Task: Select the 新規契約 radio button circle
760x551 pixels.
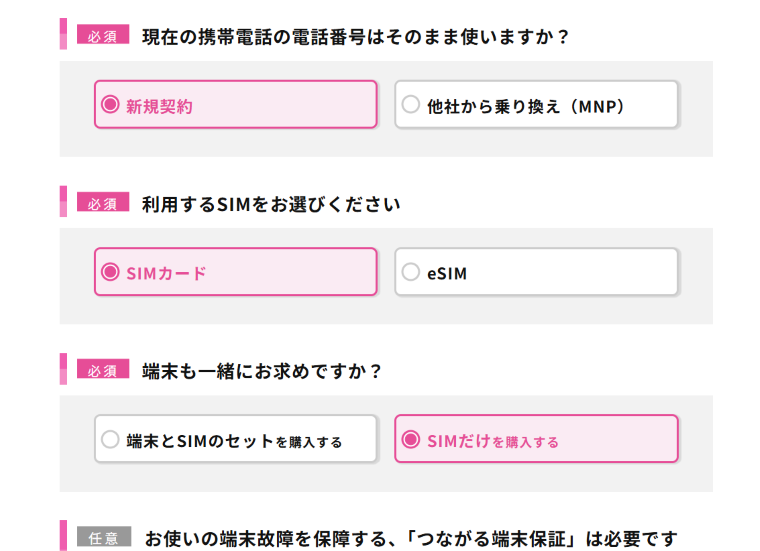Action: [x=111, y=104]
